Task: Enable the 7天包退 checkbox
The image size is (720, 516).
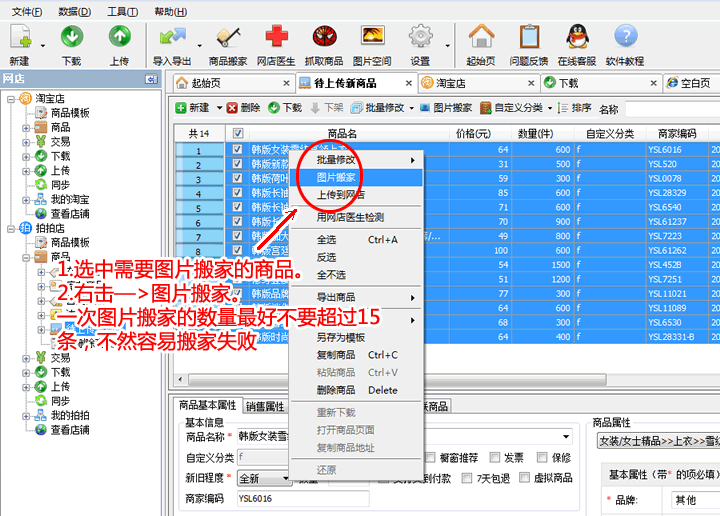Action: tap(467, 478)
